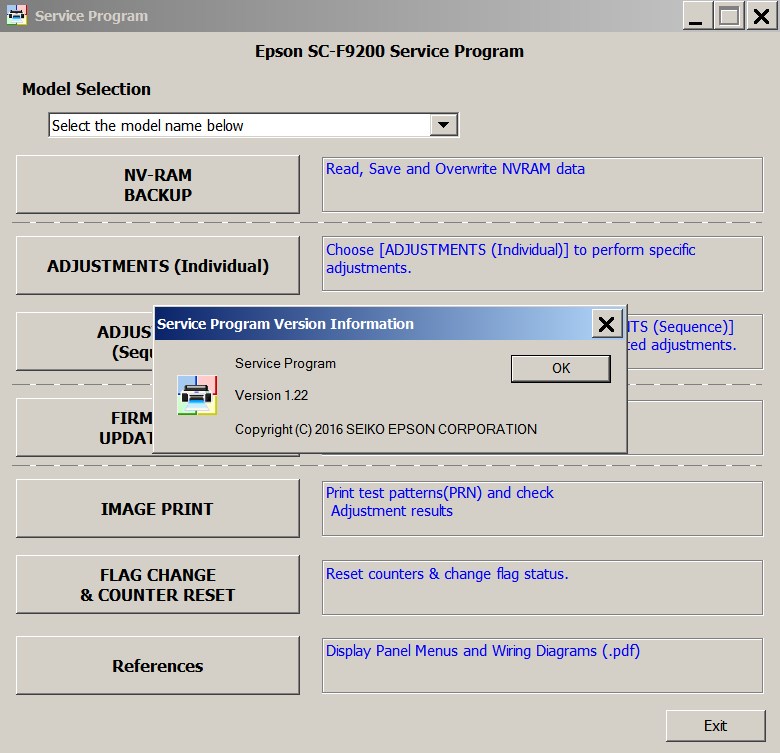Click 'Print test patterns(PRN) and check' text
Viewport: 780px width, 753px height.
(x=439, y=493)
